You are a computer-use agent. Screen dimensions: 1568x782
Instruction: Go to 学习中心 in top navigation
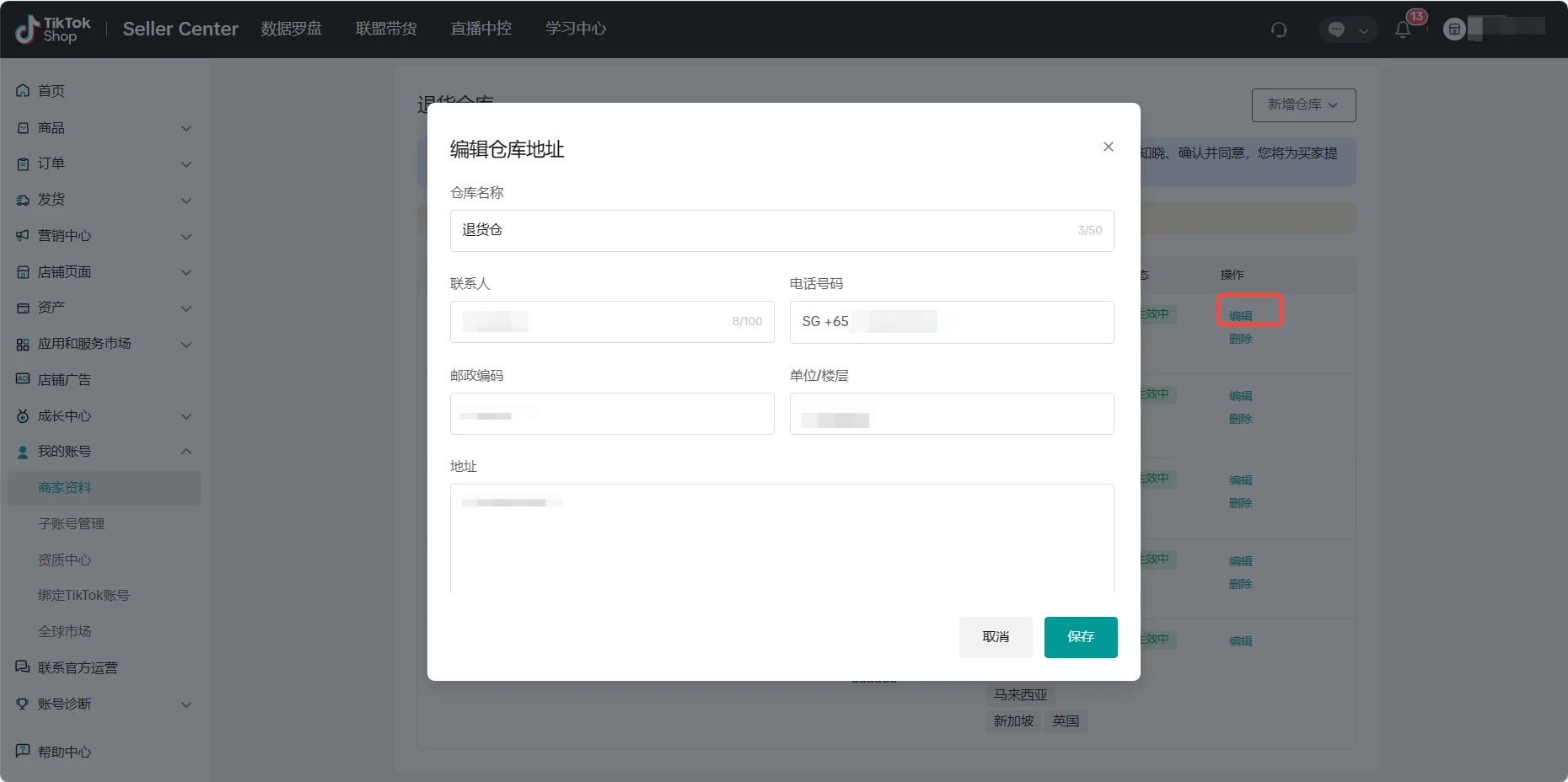pyautogui.click(x=575, y=29)
